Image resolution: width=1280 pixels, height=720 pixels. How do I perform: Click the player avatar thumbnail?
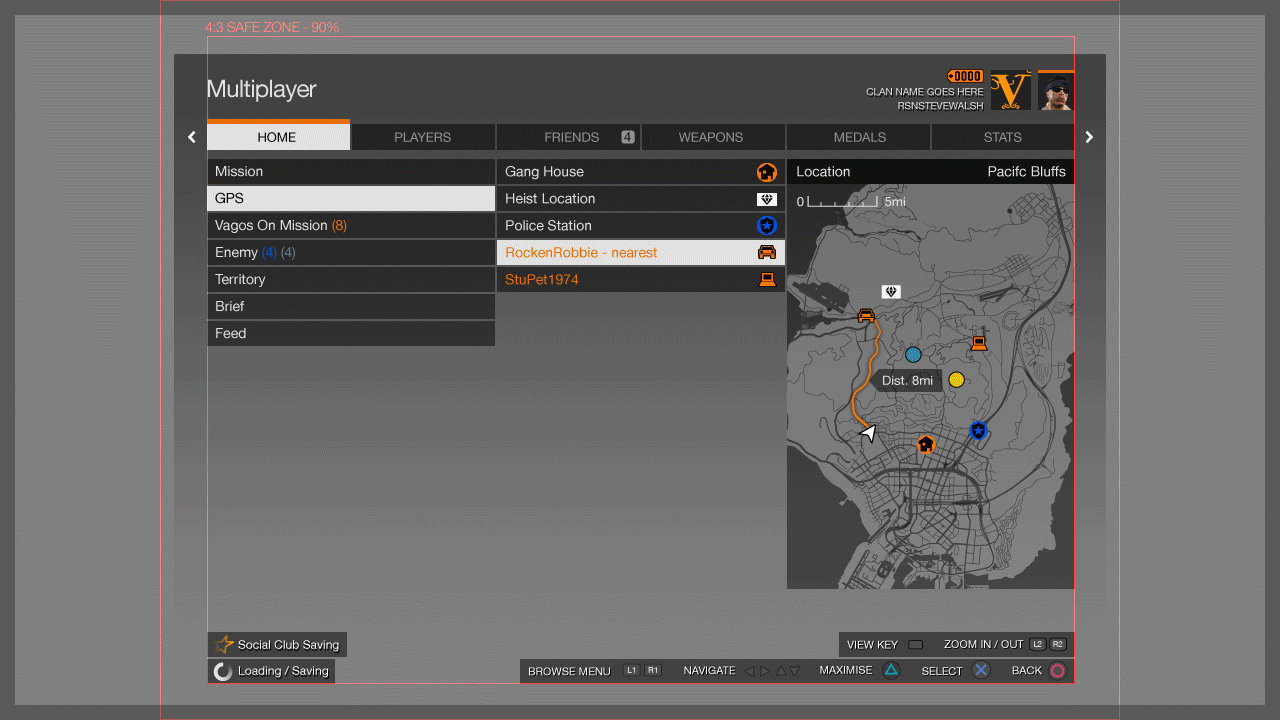(x=1056, y=92)
